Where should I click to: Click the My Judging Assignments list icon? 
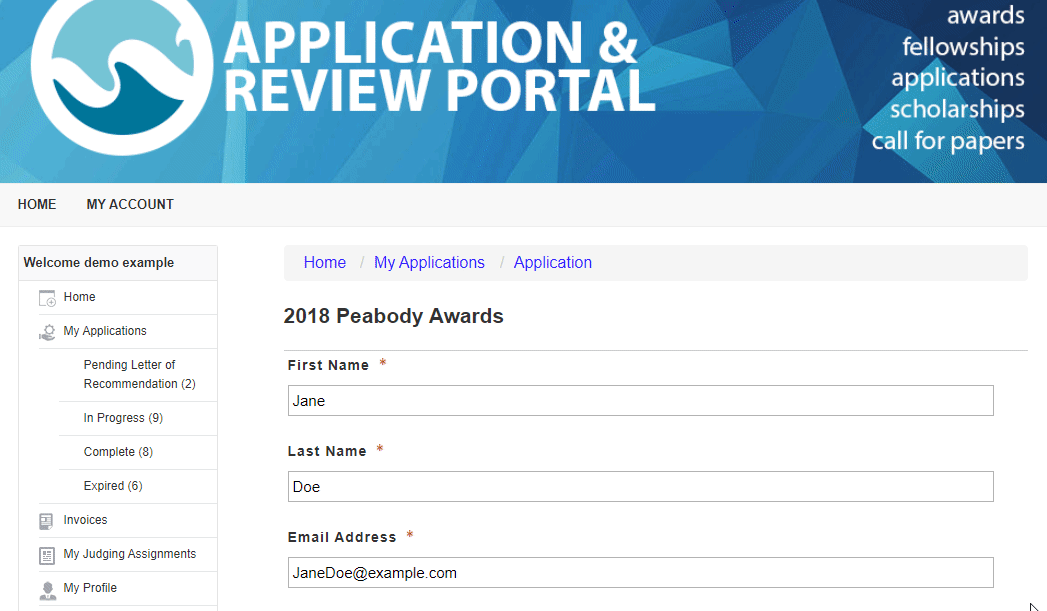click(47, 555)
